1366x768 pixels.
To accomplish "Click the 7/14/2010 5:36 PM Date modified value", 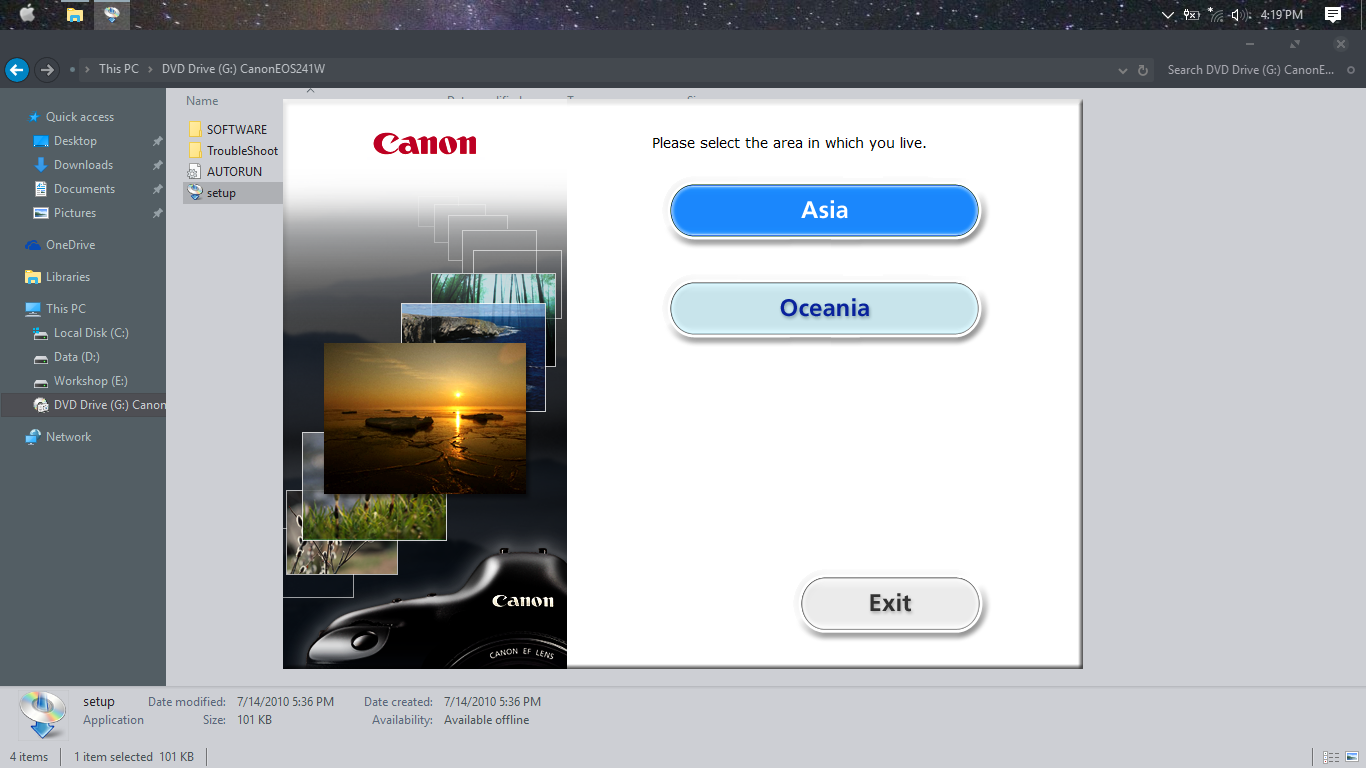I will point(284,702).
